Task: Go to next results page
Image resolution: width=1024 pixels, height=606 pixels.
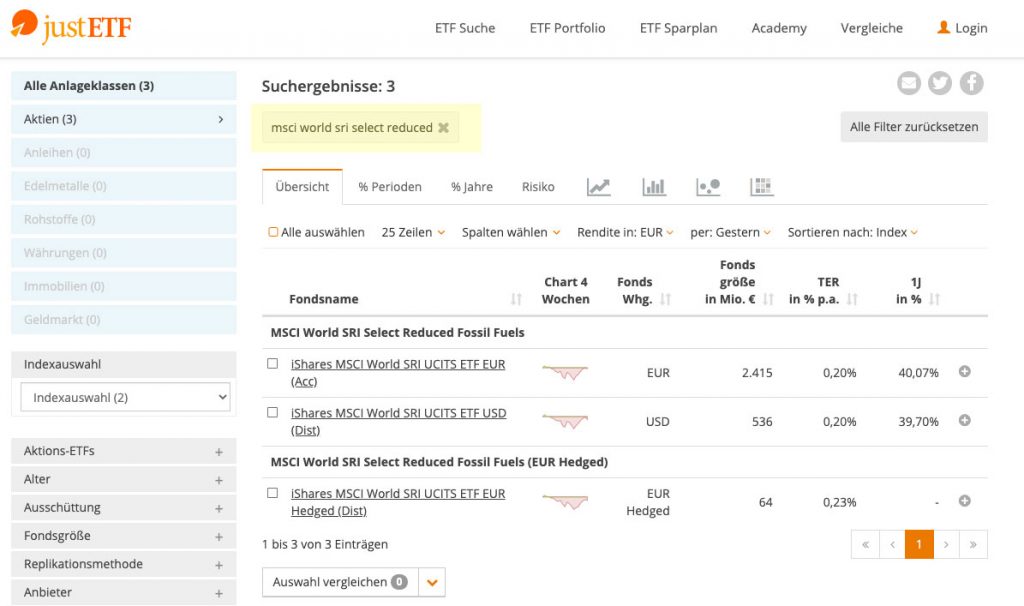Action: (x=946, y=544)
